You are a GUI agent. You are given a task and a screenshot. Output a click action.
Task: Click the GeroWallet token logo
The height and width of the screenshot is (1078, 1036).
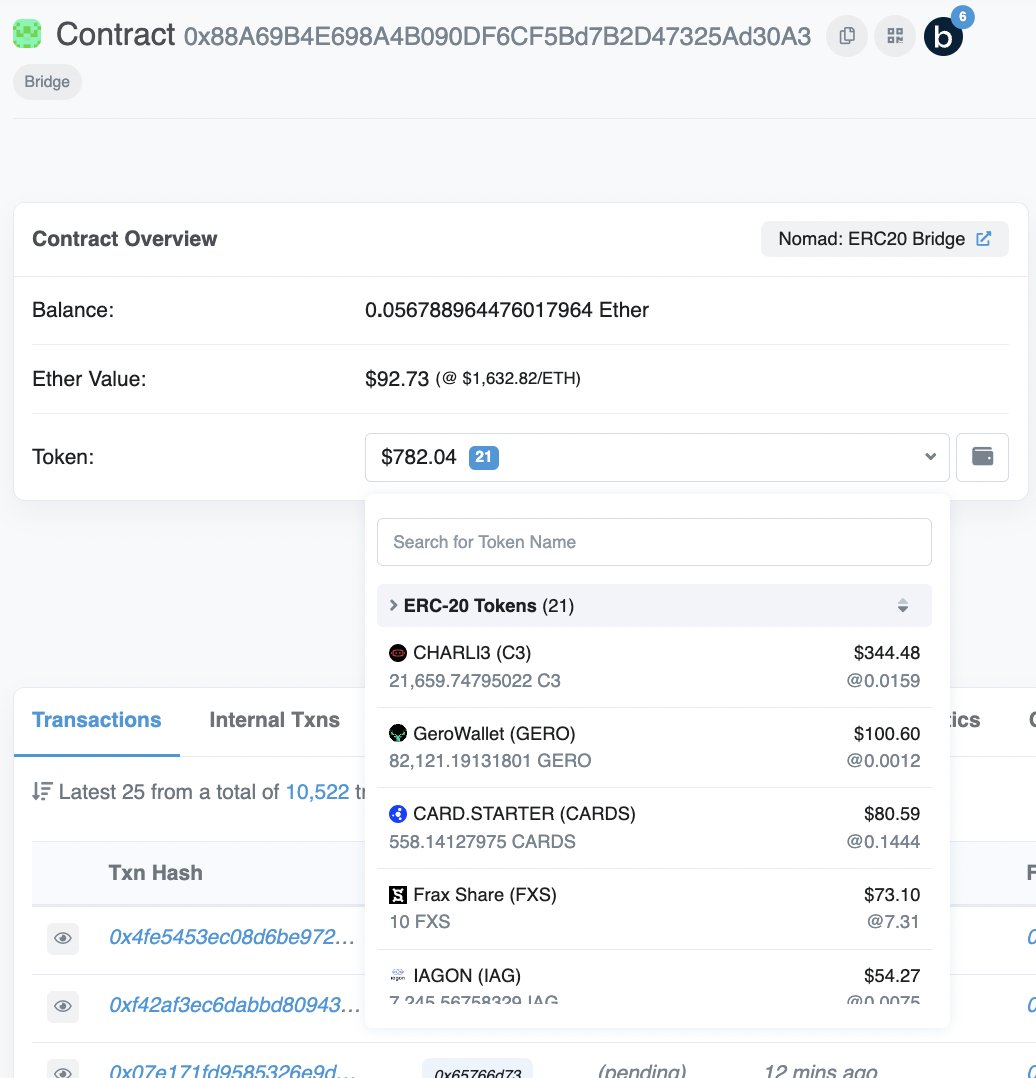click(398, 734)
